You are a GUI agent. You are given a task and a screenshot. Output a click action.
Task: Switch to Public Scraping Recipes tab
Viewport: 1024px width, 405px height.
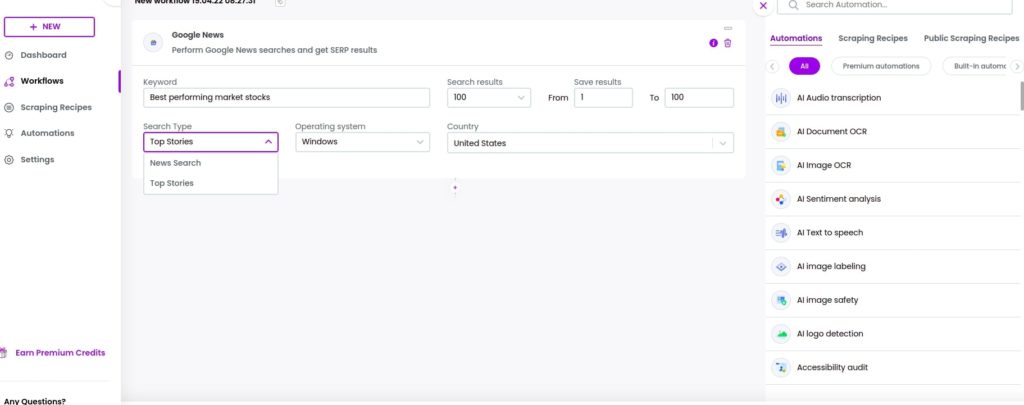971,39
